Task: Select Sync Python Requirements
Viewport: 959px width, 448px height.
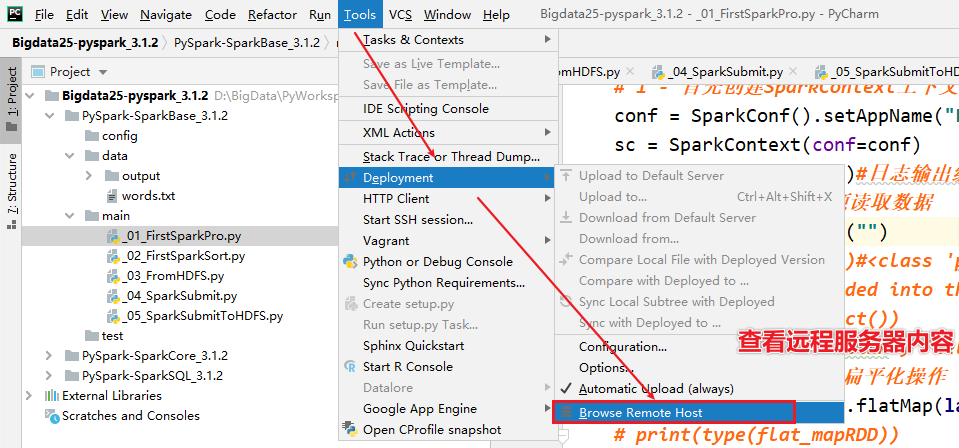Action: [x=448, y=283]
